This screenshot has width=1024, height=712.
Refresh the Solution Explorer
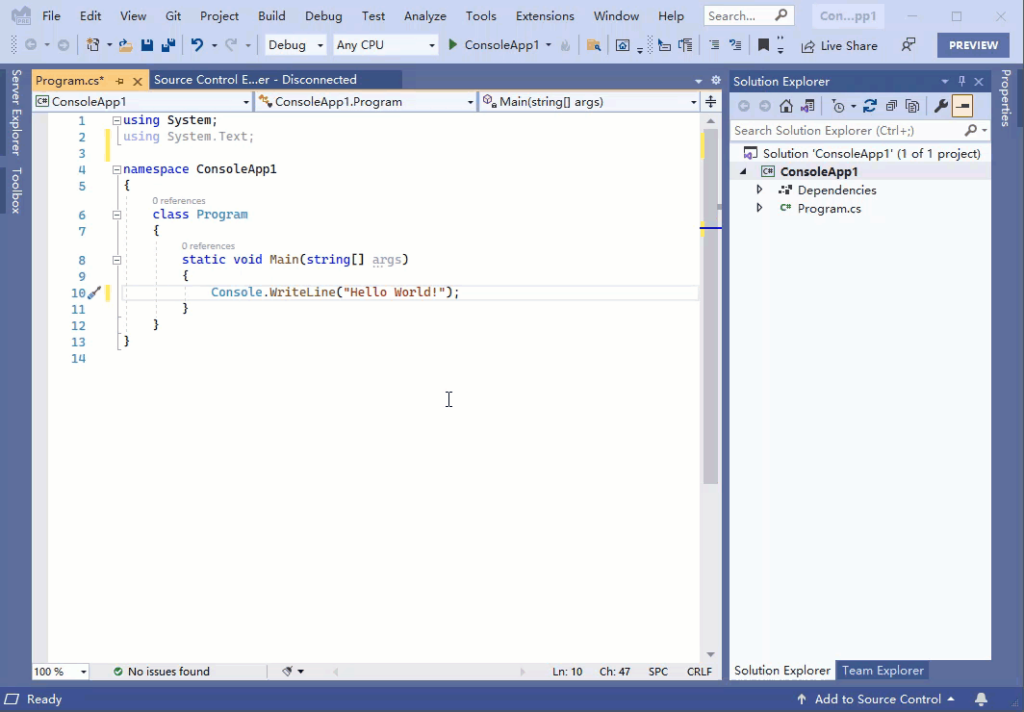pos(870,105)
